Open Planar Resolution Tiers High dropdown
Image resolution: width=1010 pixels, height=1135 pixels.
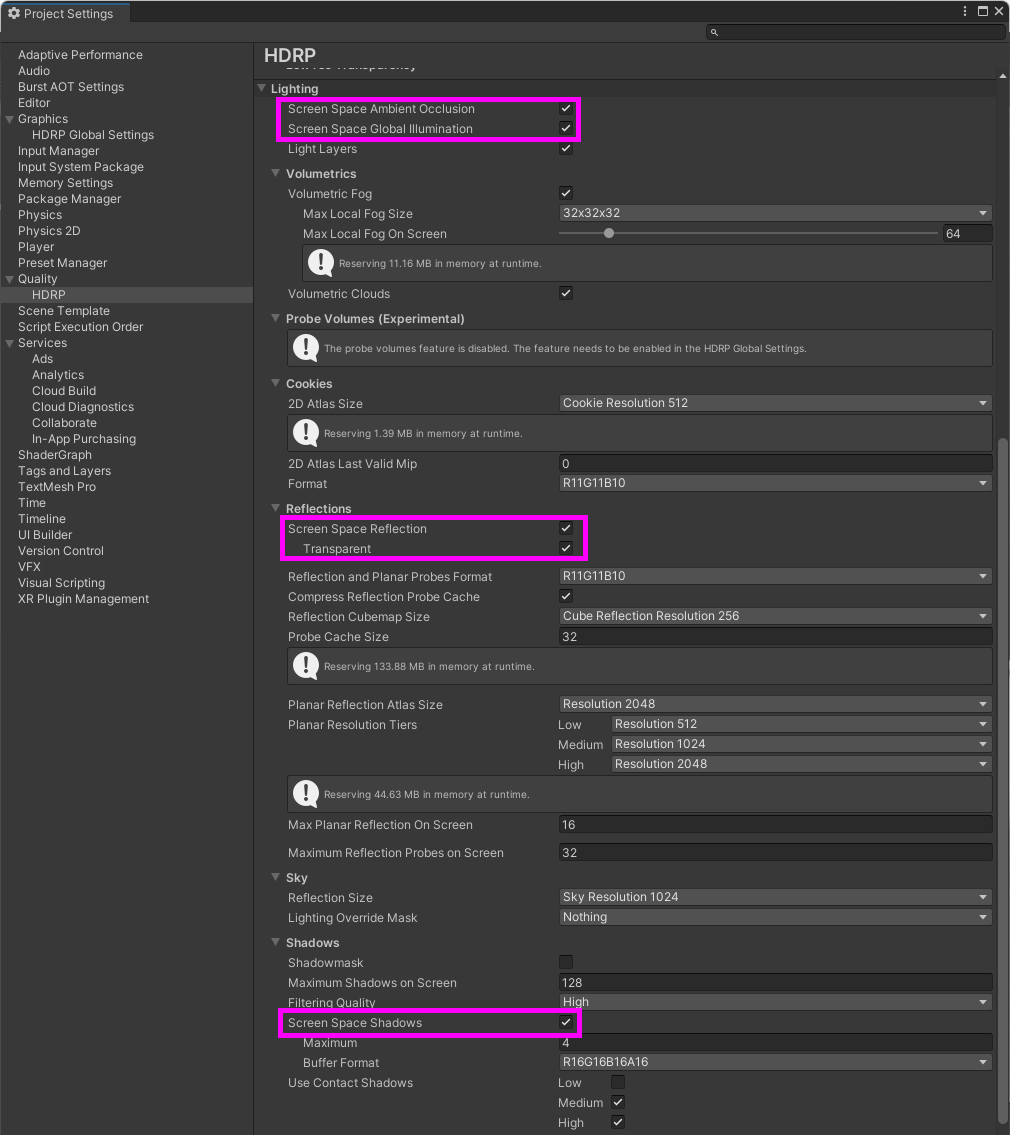click(801, 764)
